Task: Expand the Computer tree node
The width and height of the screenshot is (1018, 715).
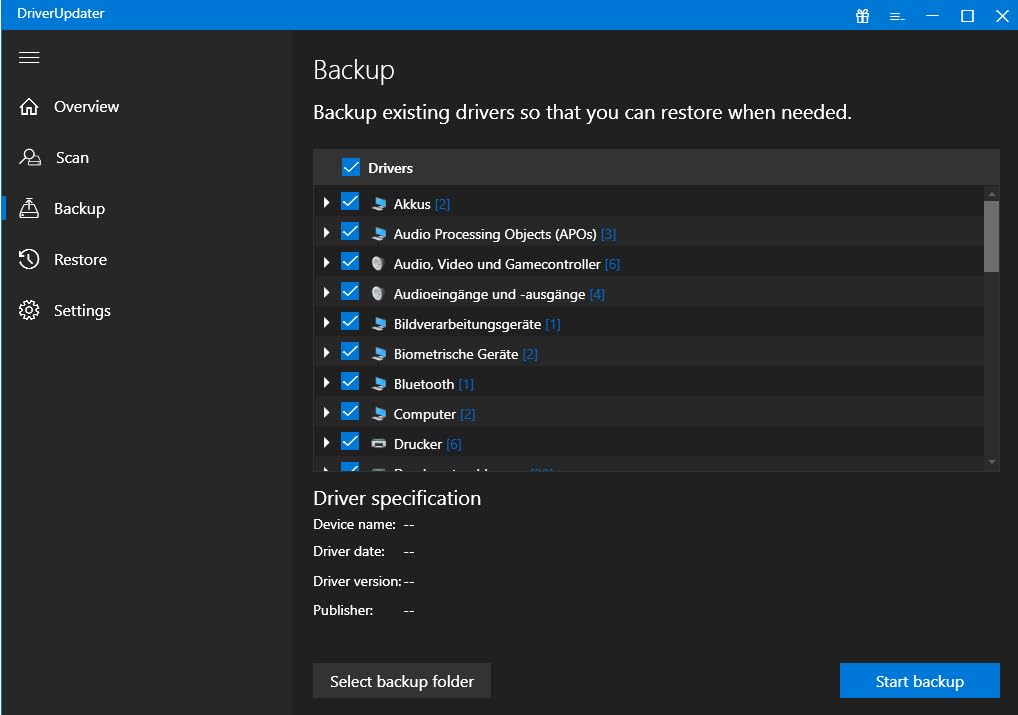Action: coord(327,412)
